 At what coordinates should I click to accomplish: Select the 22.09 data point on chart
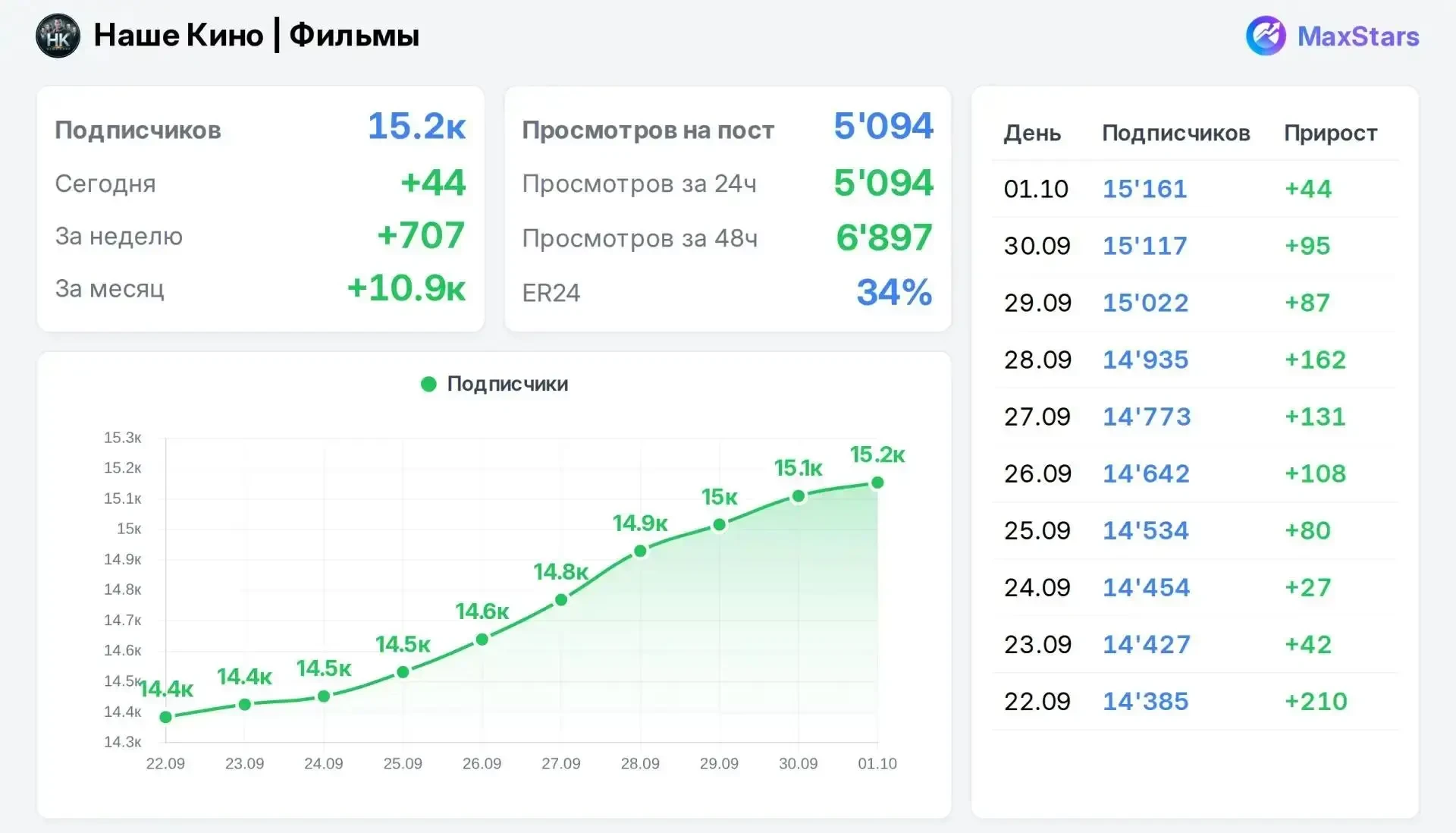[x=166, y=717]
